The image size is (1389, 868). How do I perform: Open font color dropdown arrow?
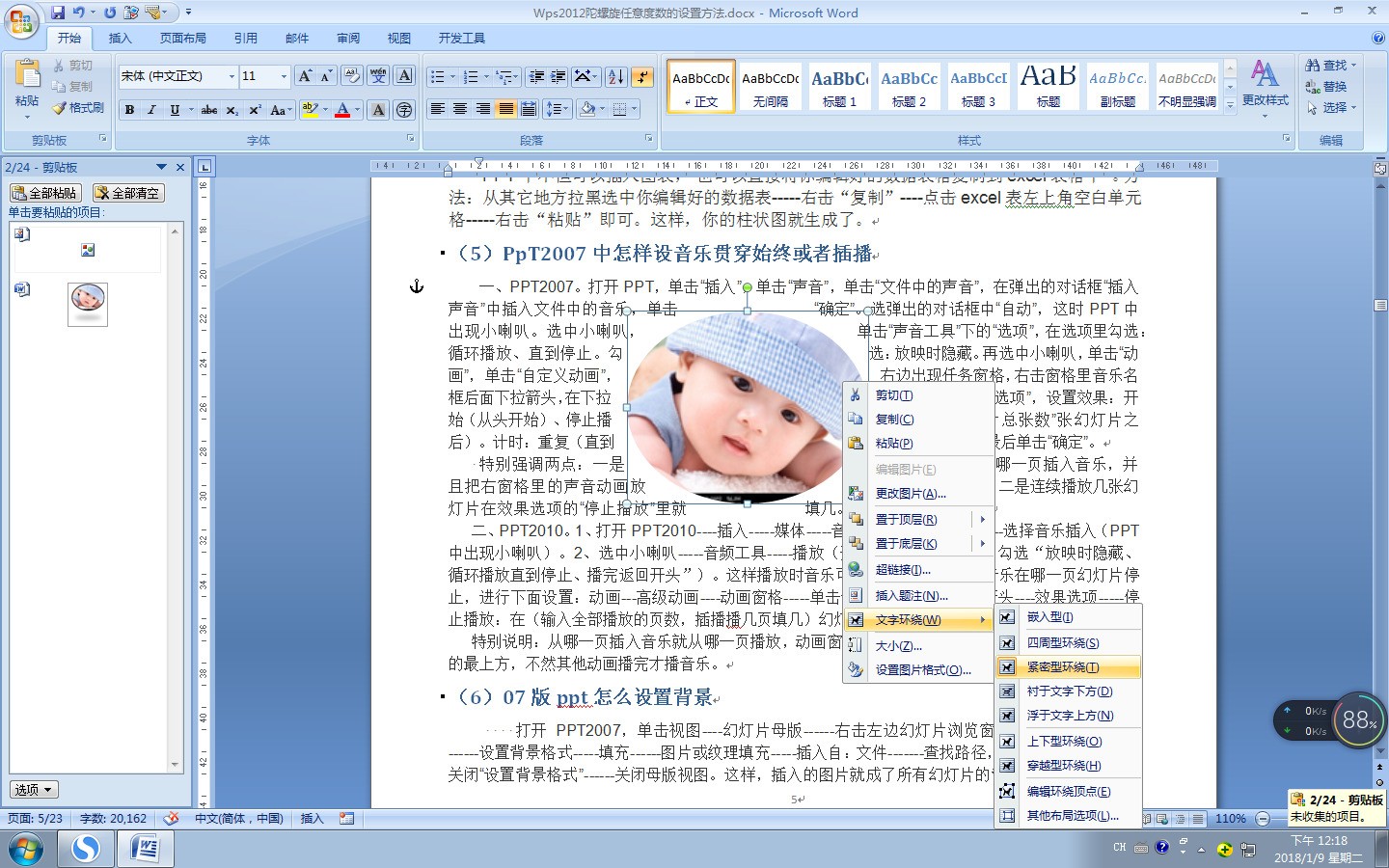356,110
